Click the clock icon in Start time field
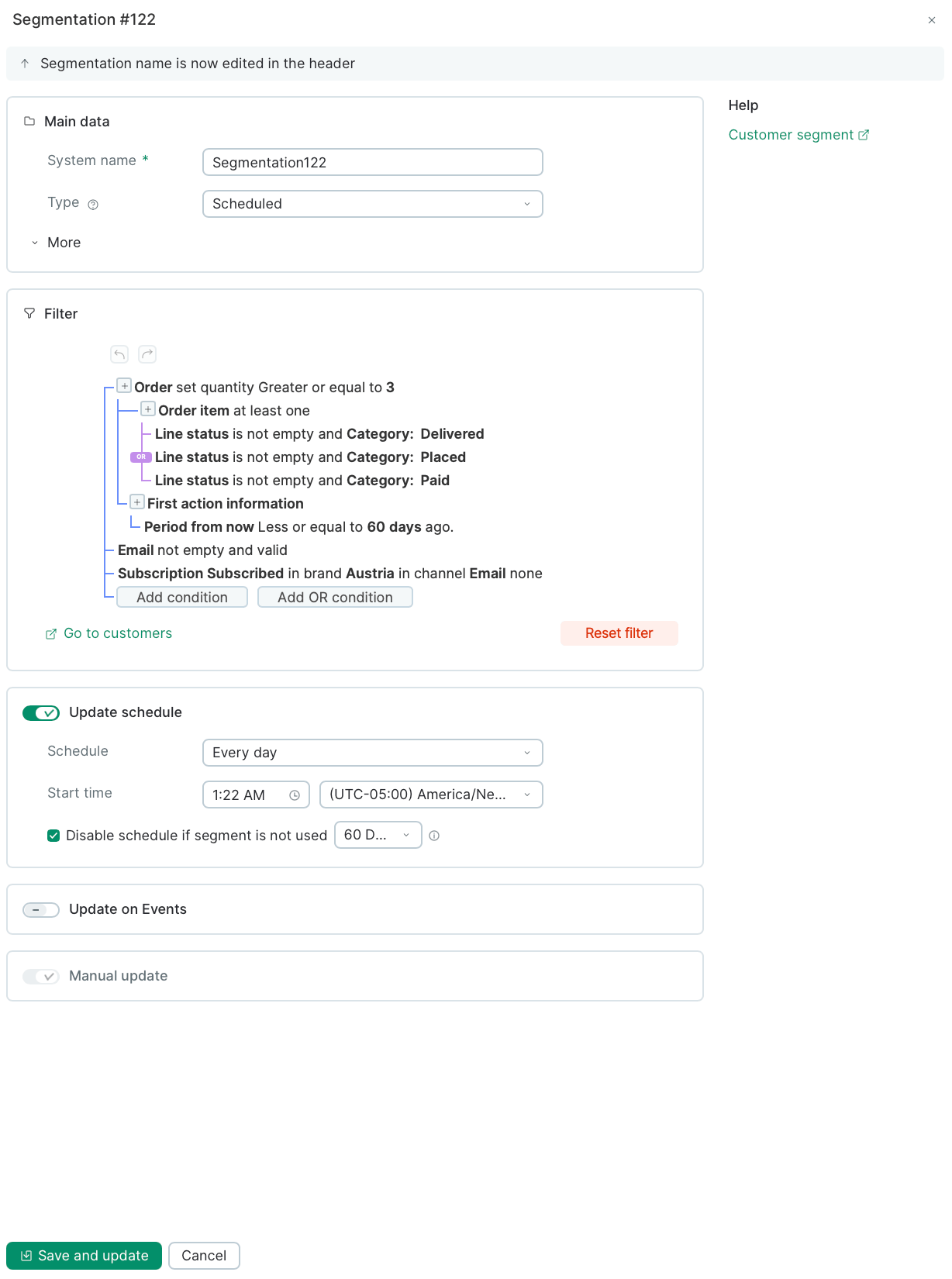This screenshot has width=952, height=1279. pyautogui.click(x=295, y=795)
